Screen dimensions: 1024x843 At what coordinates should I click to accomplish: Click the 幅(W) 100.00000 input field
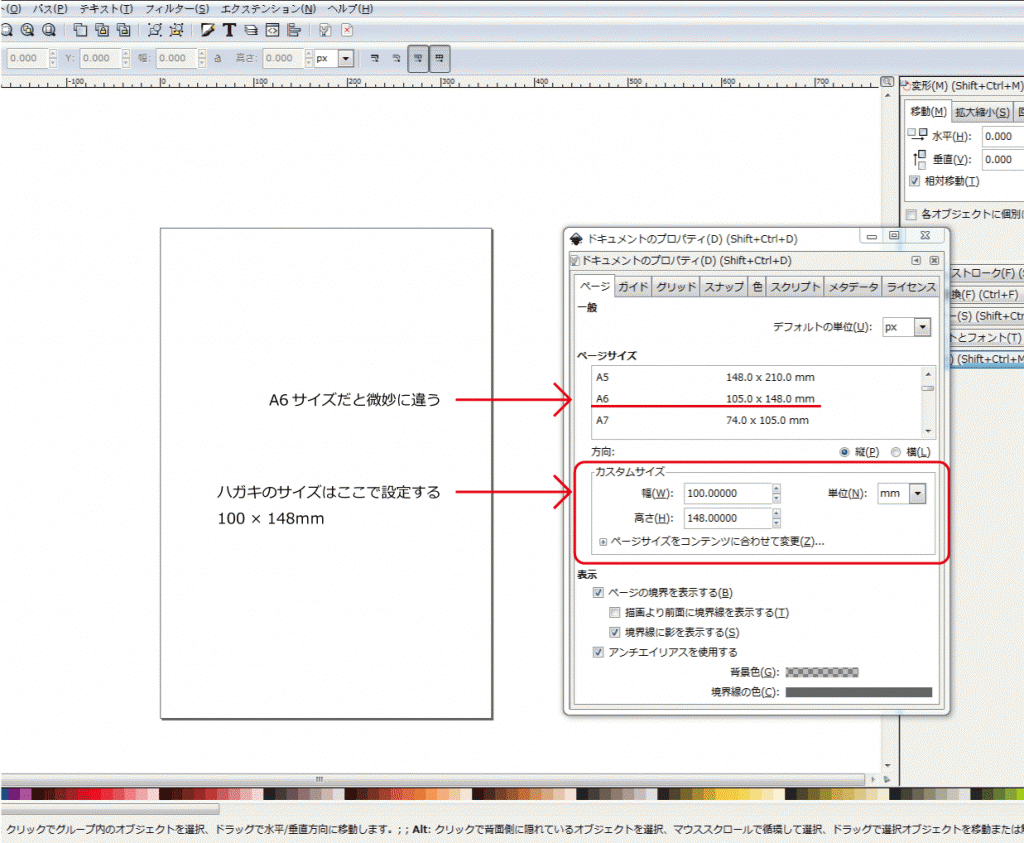click(x=728, y=494)
